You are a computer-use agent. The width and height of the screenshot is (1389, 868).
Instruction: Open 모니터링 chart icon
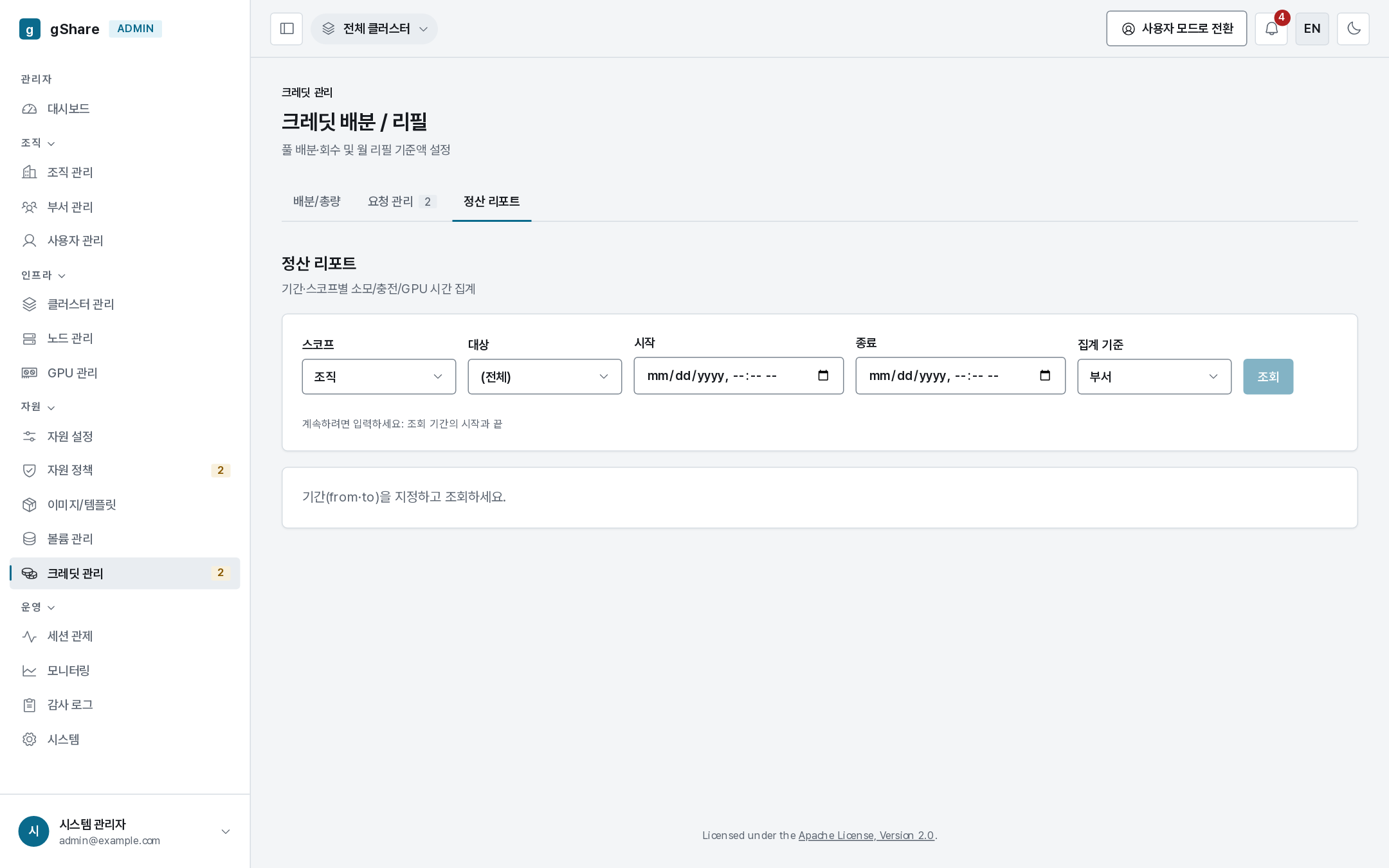coord(30,671)
